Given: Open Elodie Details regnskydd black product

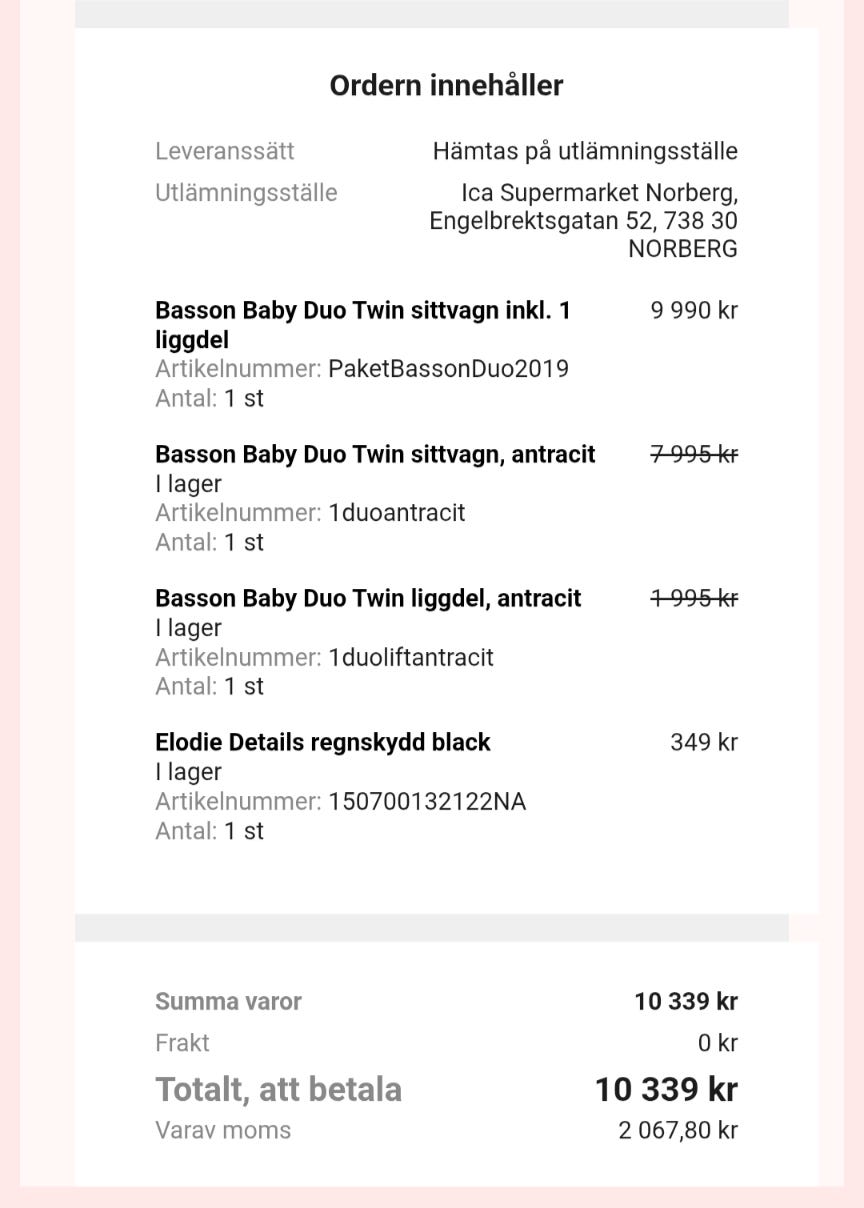Looking at the screenshot, I should [x=323, y=743].
